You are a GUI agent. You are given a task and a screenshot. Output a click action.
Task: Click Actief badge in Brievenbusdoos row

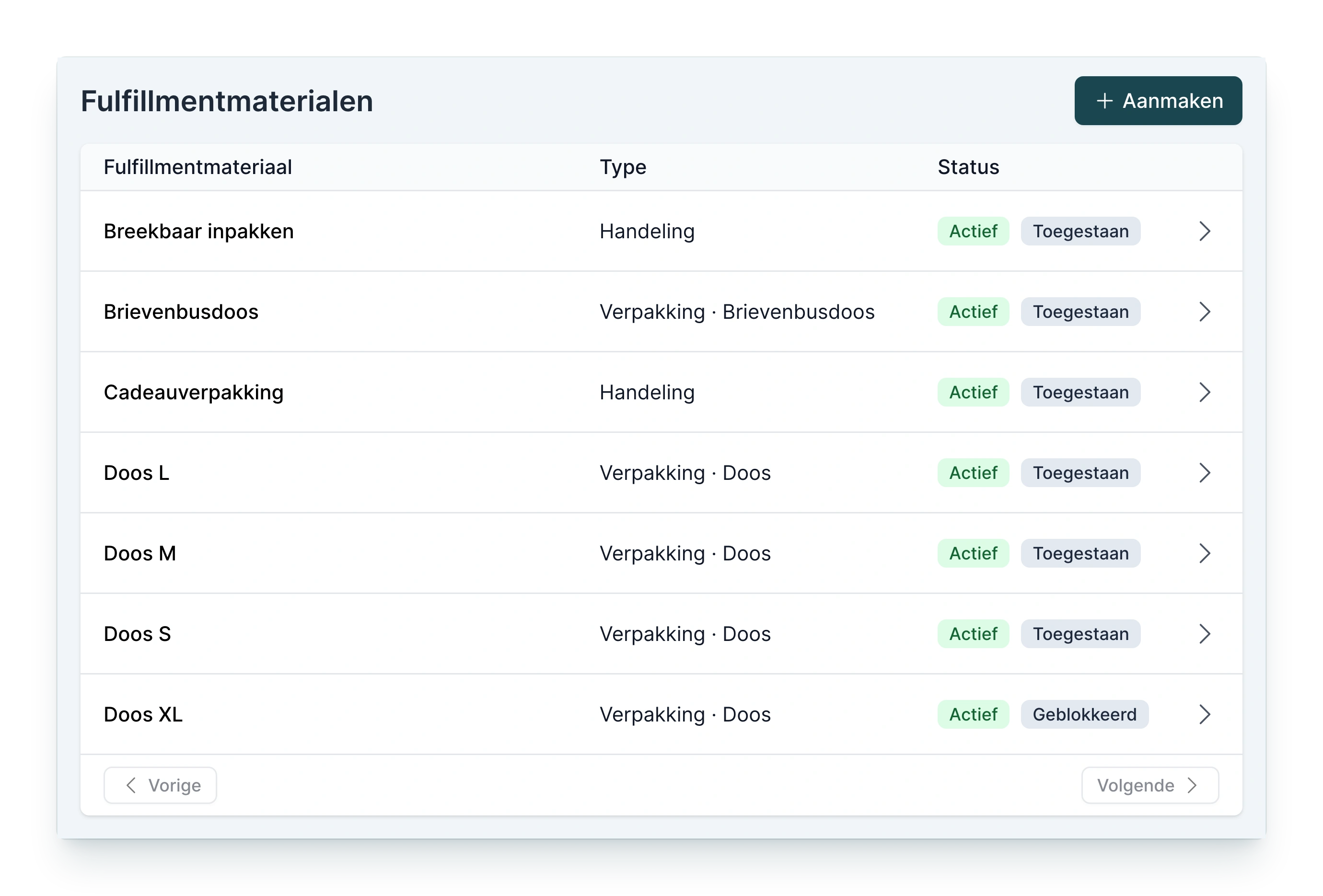[x=973, y=312]
